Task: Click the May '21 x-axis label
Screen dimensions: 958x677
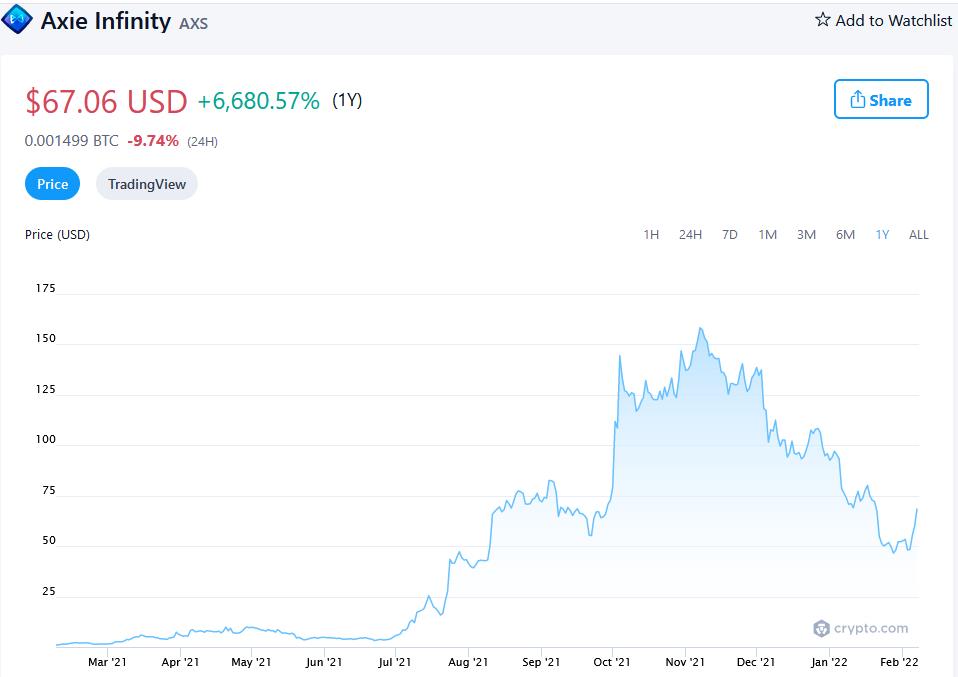Action: pos(251,662)
